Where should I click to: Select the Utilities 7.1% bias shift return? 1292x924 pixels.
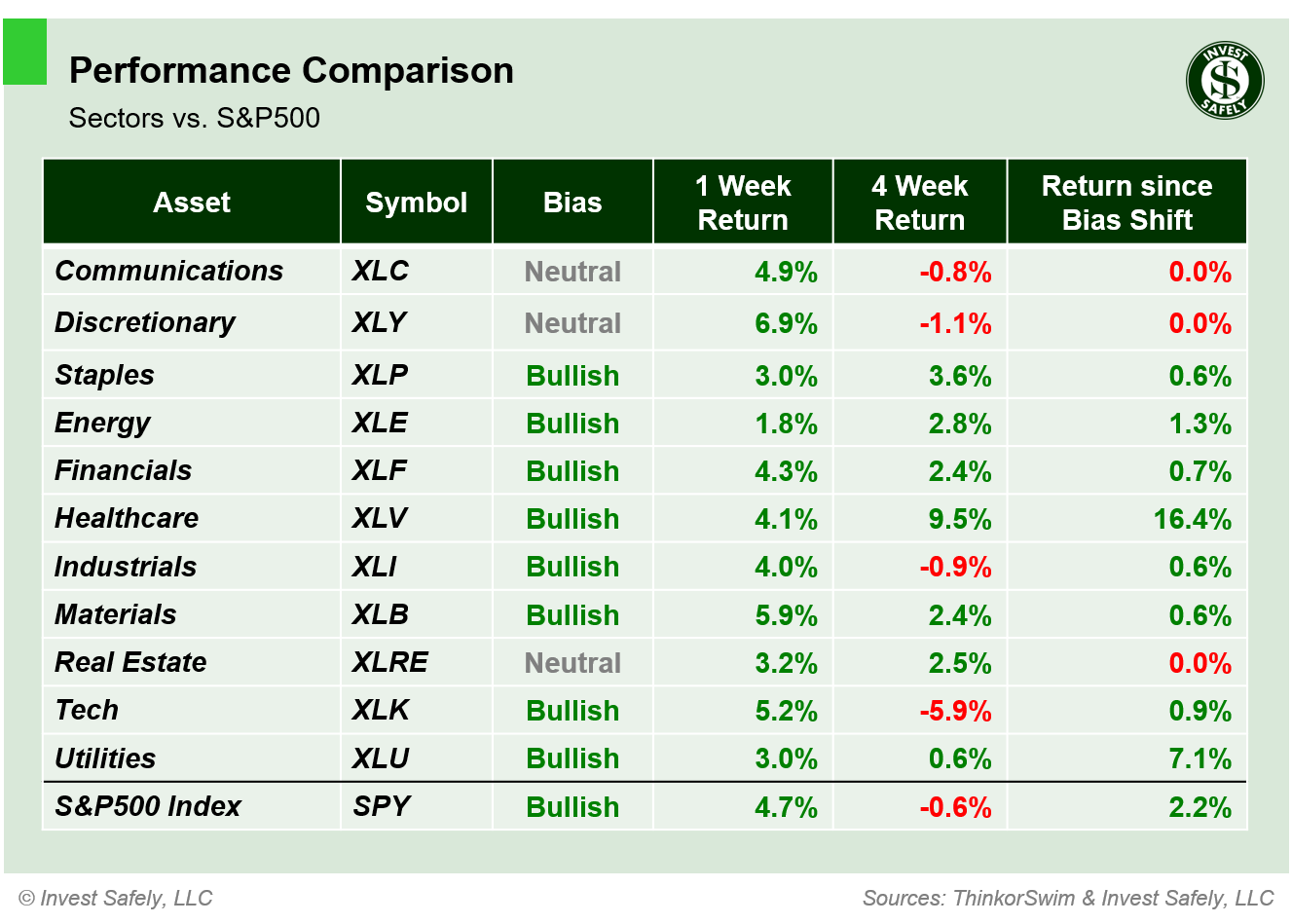[1200, 758]
